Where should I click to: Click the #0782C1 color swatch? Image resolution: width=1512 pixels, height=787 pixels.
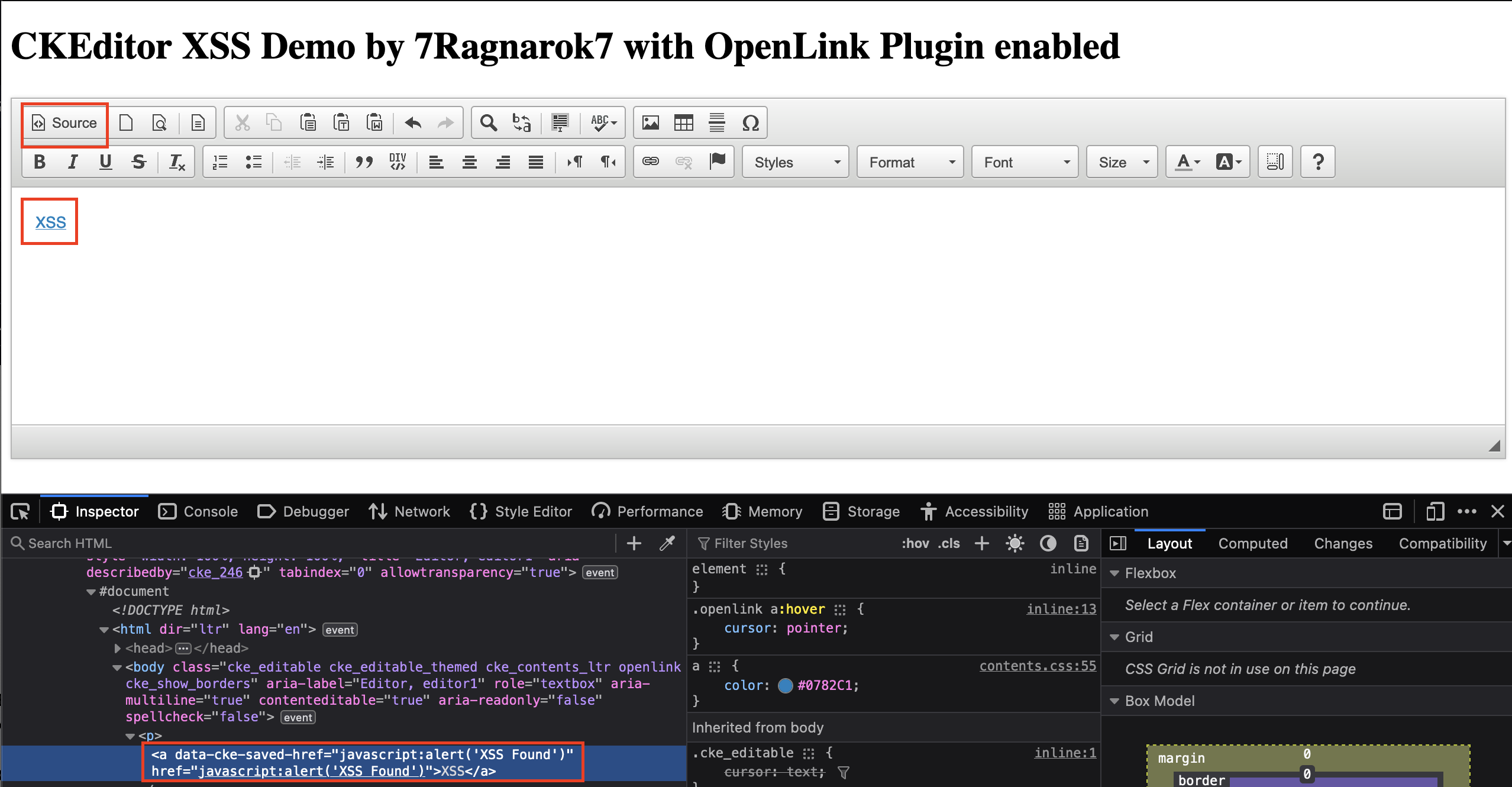[785, 685]
